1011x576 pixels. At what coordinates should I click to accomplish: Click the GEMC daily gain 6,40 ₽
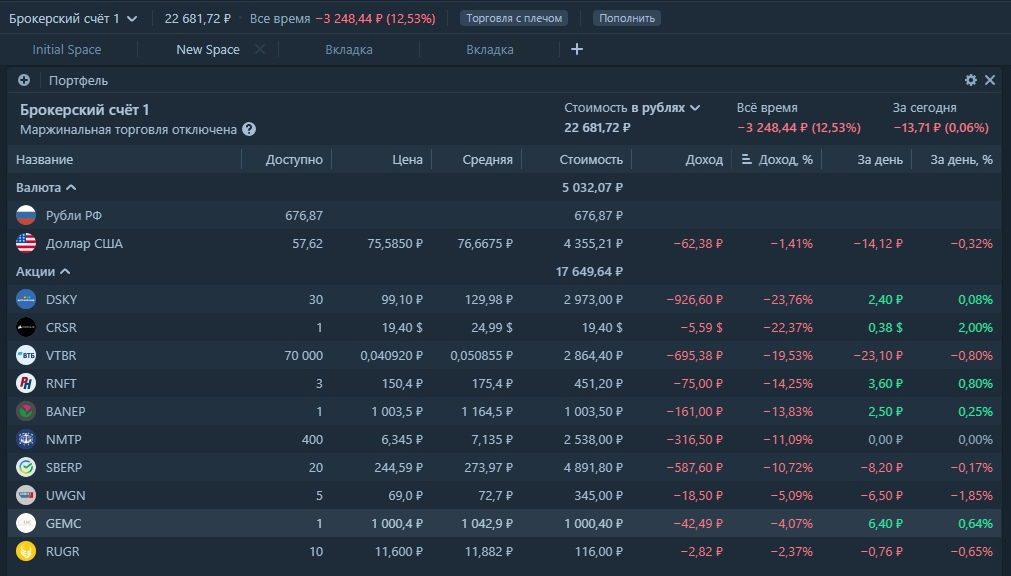coord(885,524)
